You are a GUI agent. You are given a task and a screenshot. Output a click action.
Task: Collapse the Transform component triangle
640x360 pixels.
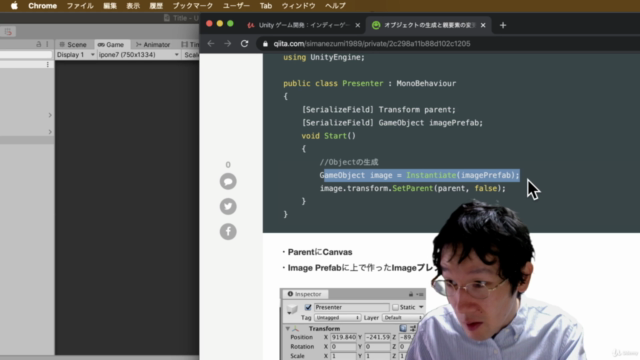point(287,329)
